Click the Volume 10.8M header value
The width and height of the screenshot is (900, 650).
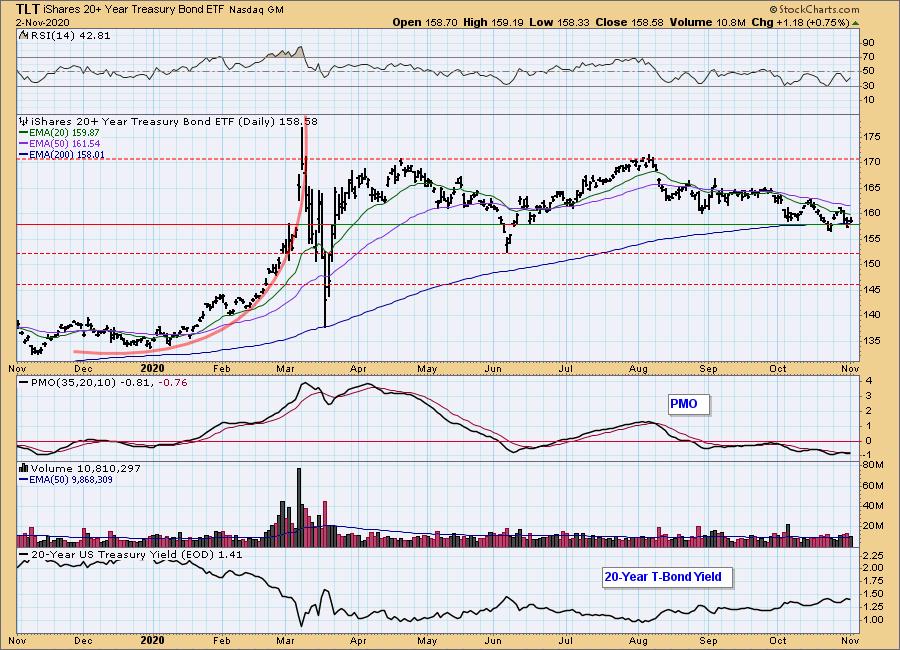click(x=707, y=22)
